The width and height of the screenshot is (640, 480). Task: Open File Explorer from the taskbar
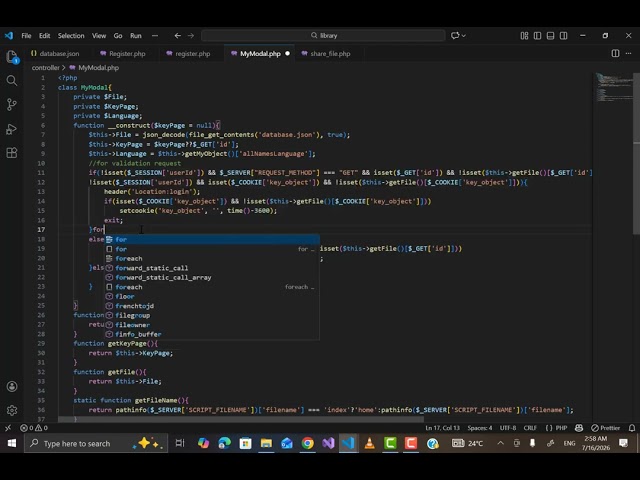coord(266,443)
